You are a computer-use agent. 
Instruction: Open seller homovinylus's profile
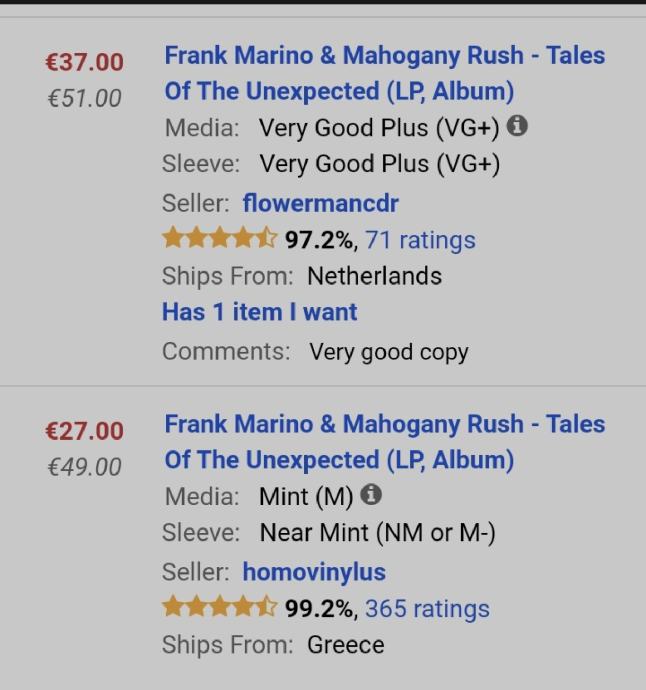coord(314,572)
